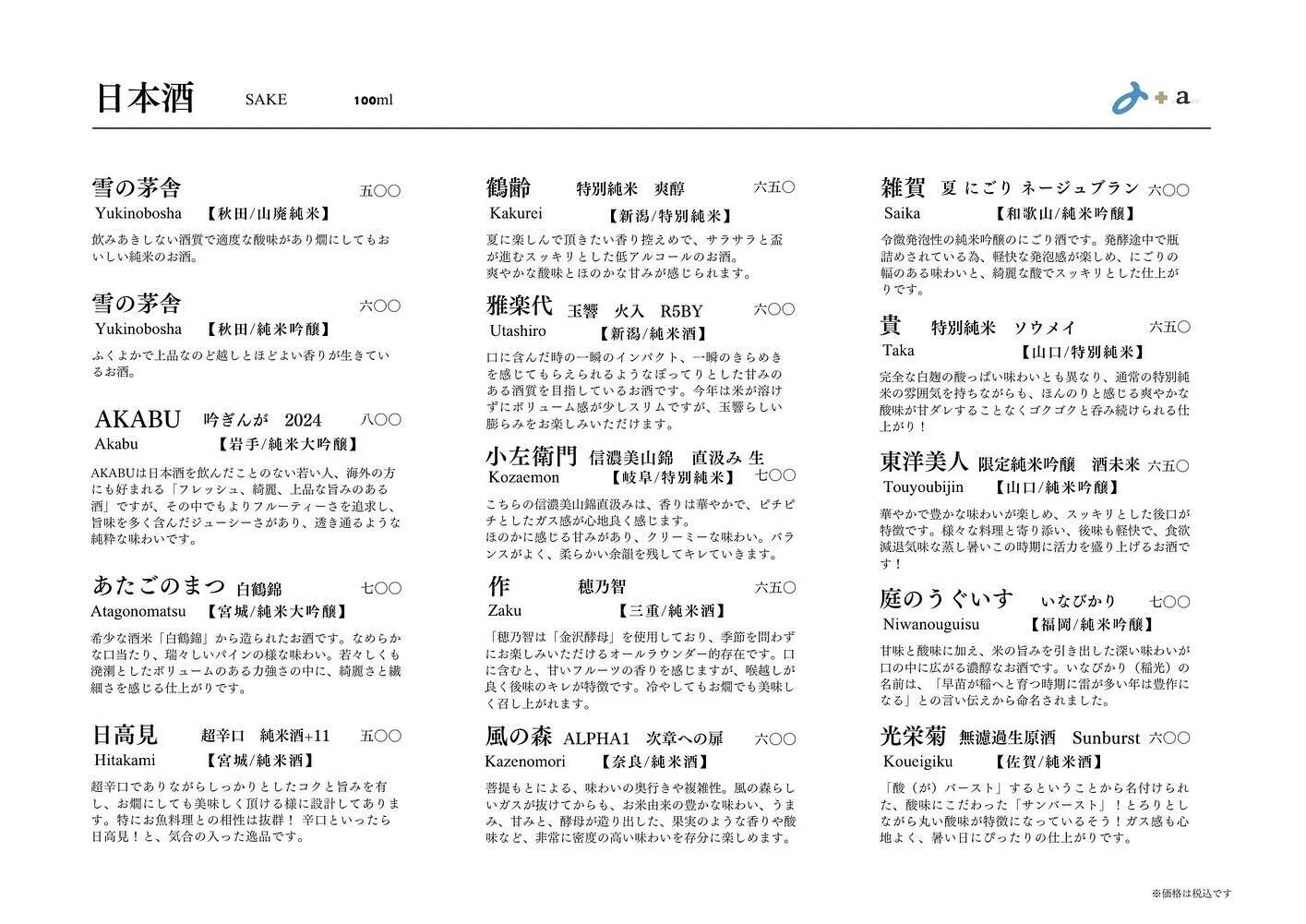The height and width of the screenshot is (924, 1306).
Task: Click the '※価格は税込です' footnote
Action: pyautogui.click(x=1192, y=894)
